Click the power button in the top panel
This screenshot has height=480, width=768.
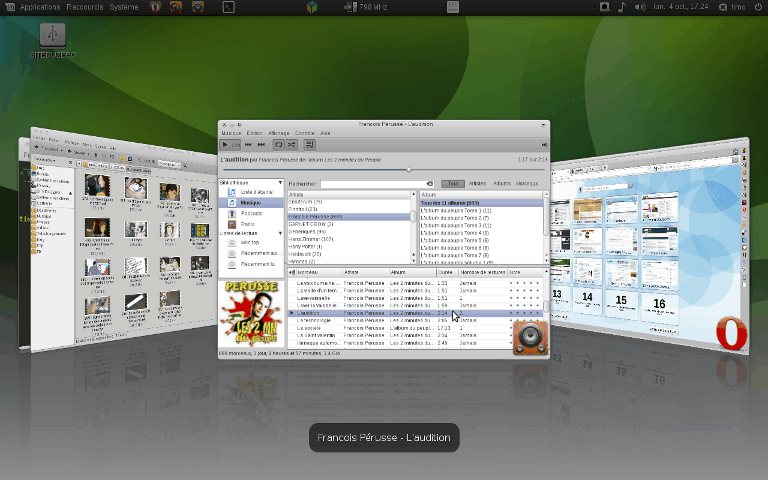[x=758, y=7]
